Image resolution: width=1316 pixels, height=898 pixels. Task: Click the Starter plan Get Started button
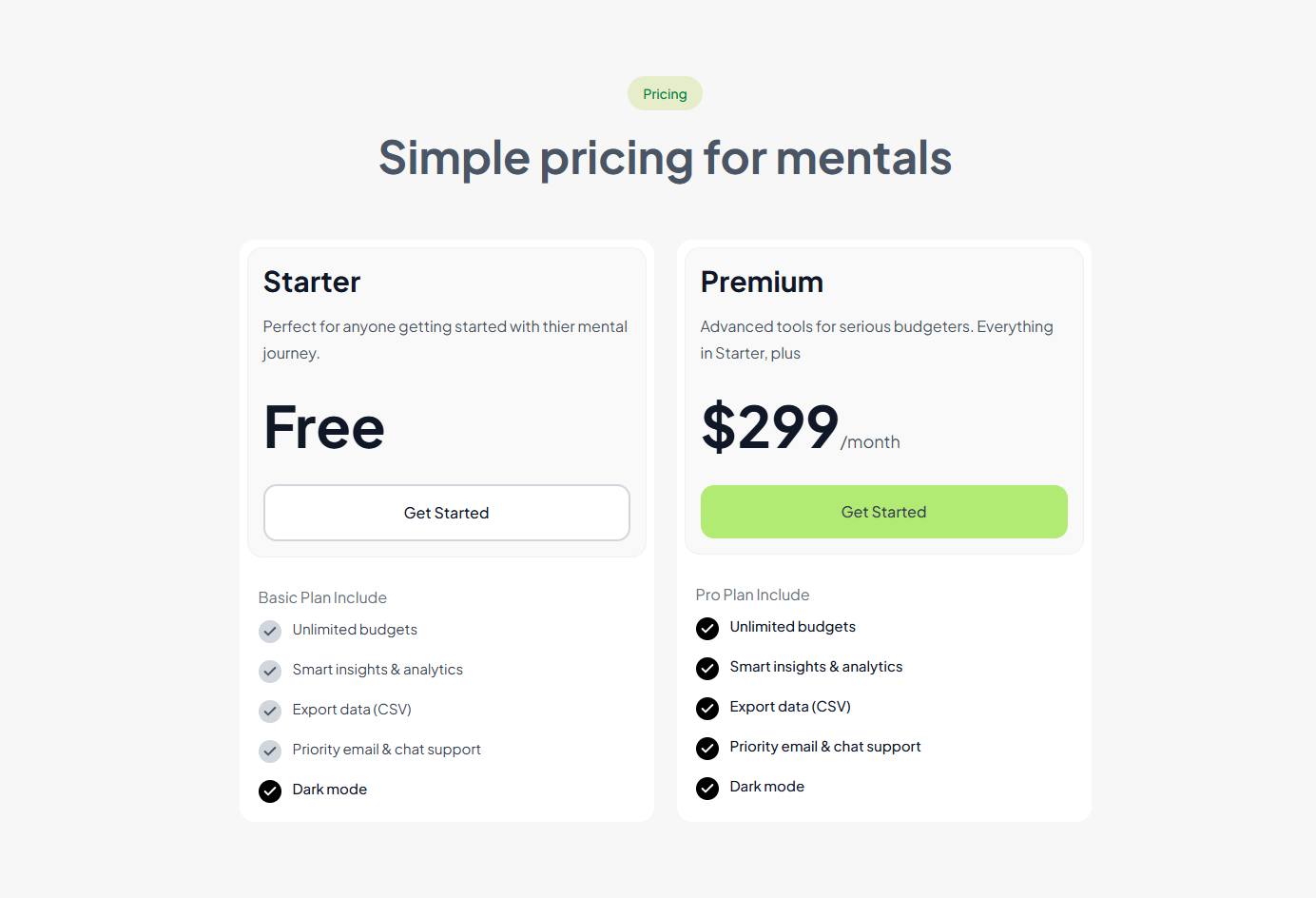click(x=446, y=513)
